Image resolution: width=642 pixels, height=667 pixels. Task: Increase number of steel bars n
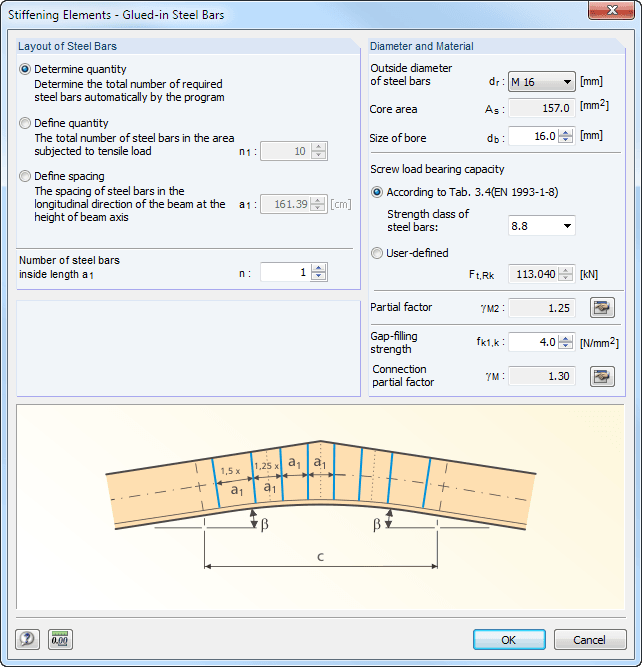pyautogui.click(x=319, y=268)
